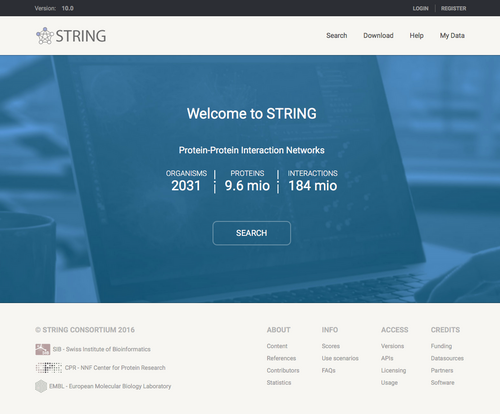Screen dimensions: 500x414
Task: Open the Download menu item
Action: pos(378,35)
